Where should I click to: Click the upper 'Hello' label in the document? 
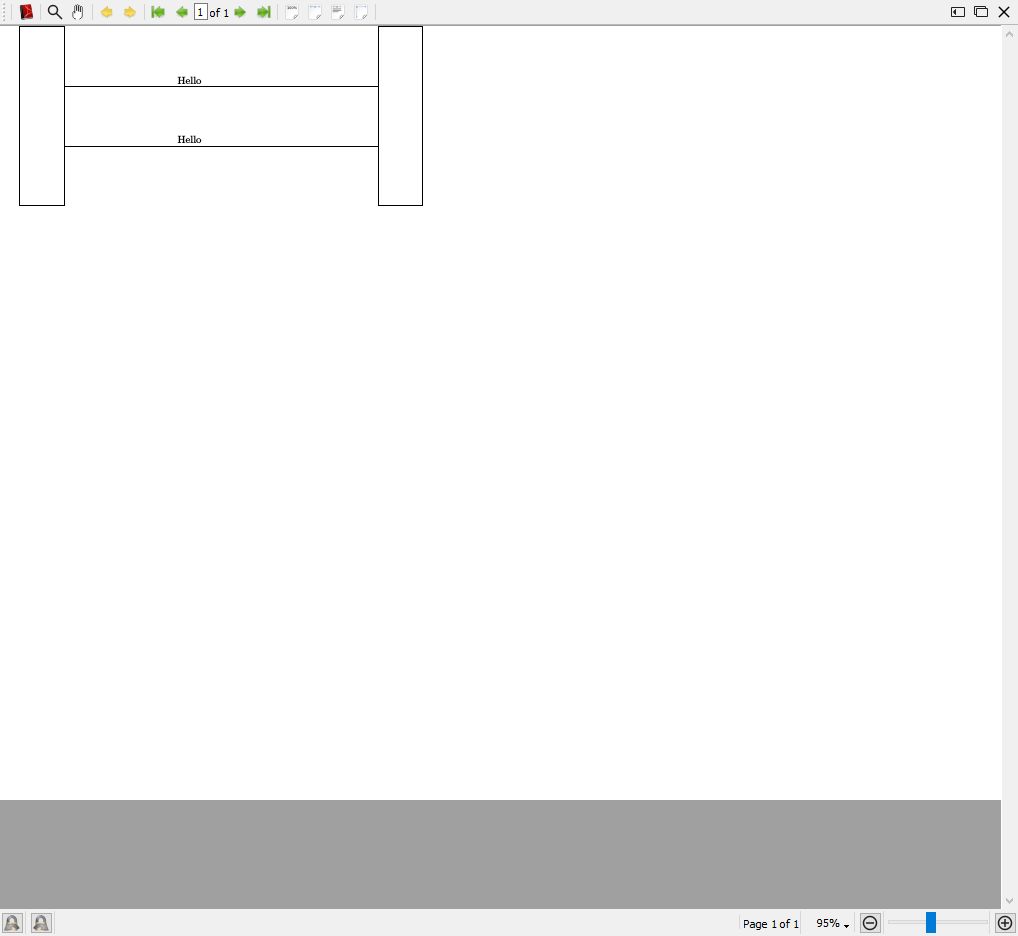click(190, 80)
